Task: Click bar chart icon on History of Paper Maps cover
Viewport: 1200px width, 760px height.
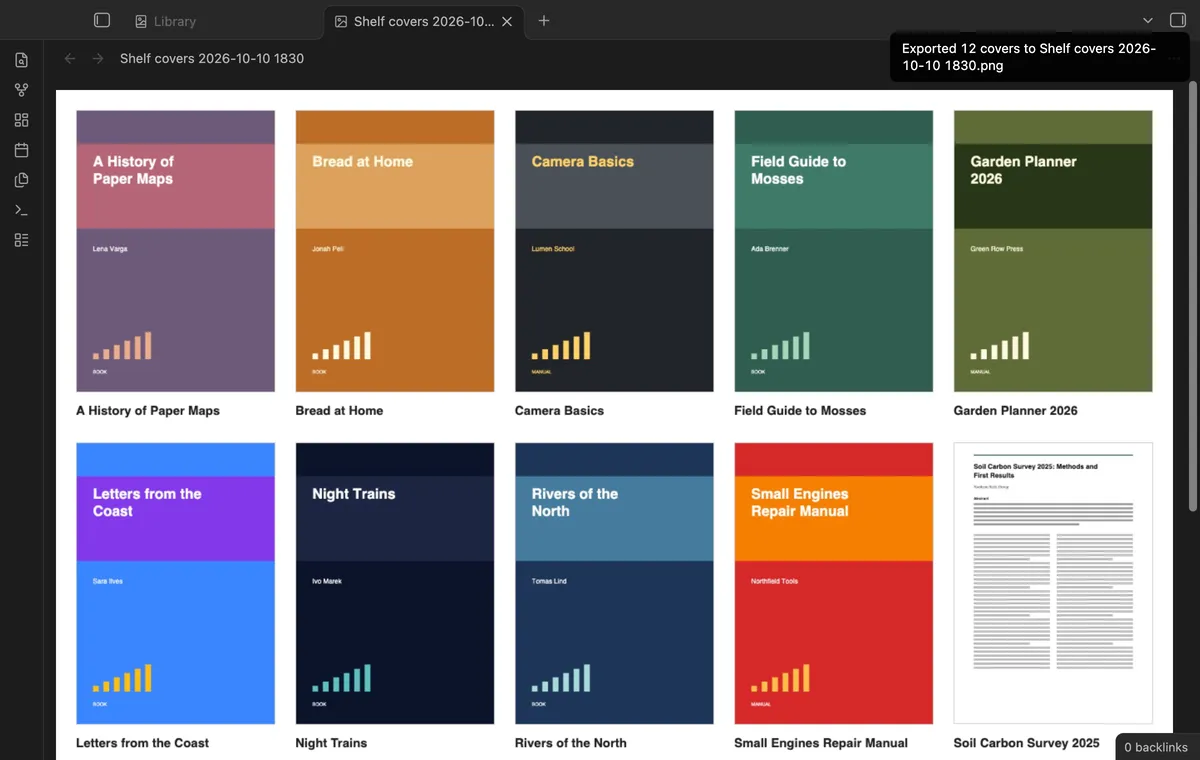Action: pos(122,346)
